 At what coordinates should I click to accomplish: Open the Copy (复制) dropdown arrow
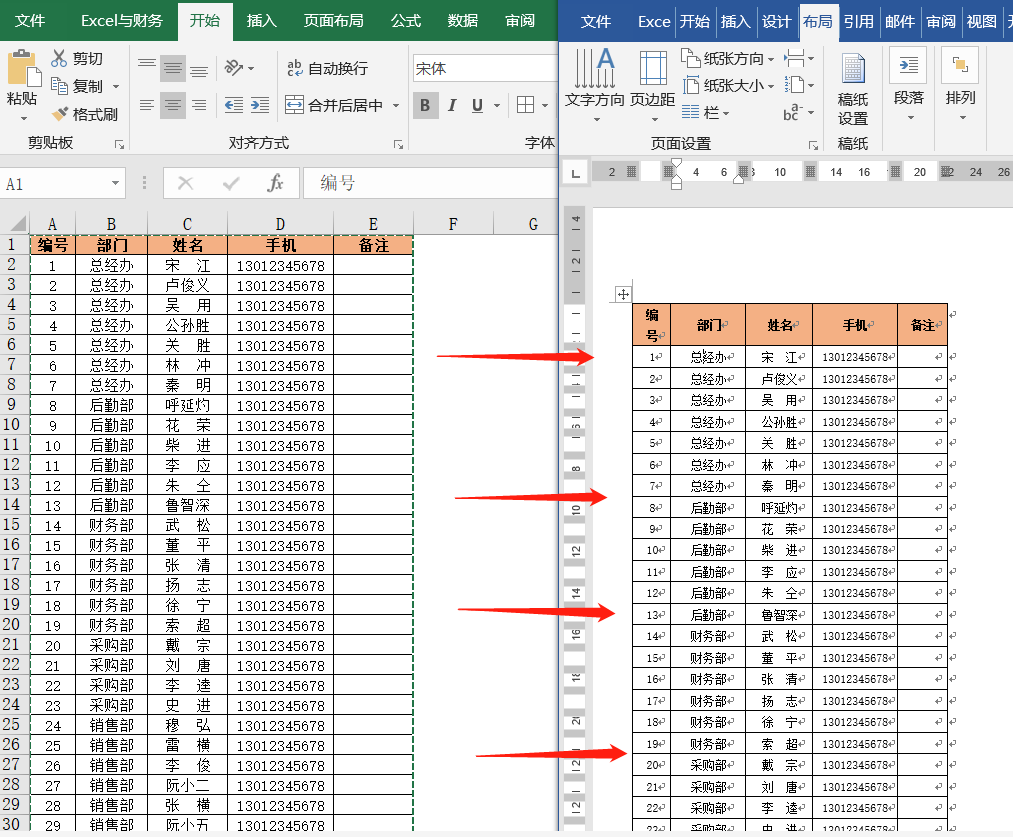(116, 86)
